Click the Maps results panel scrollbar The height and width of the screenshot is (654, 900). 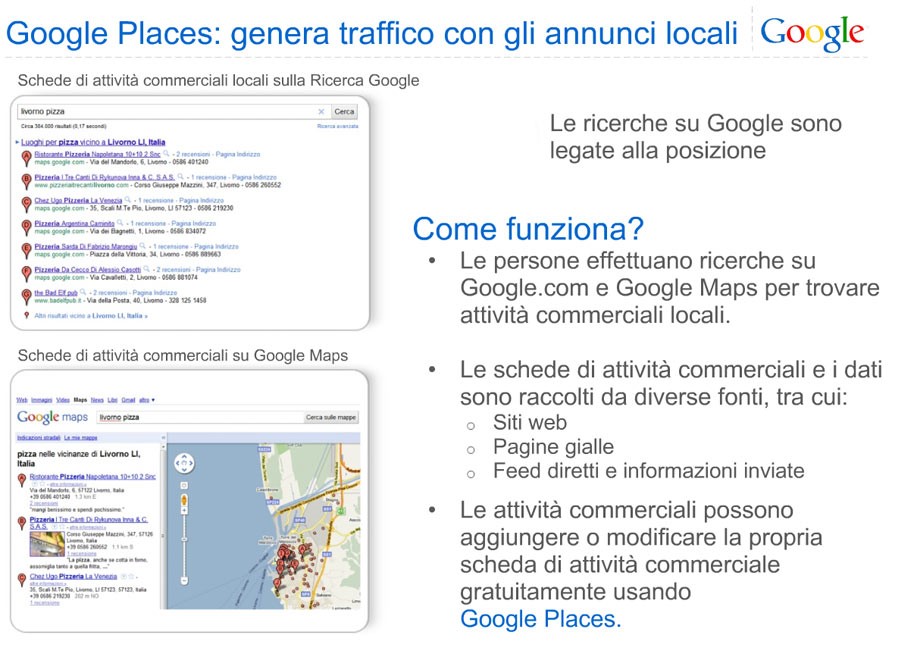[163, 525]
